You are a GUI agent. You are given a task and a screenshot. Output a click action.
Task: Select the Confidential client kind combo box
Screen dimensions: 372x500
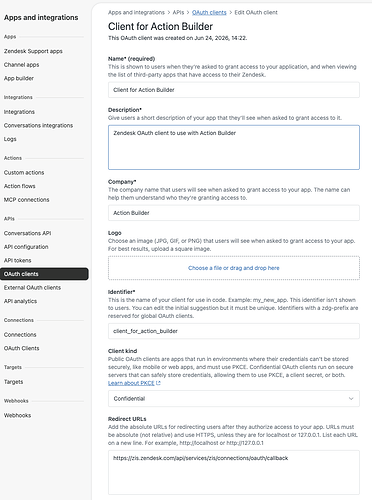[x=234, y=399]
